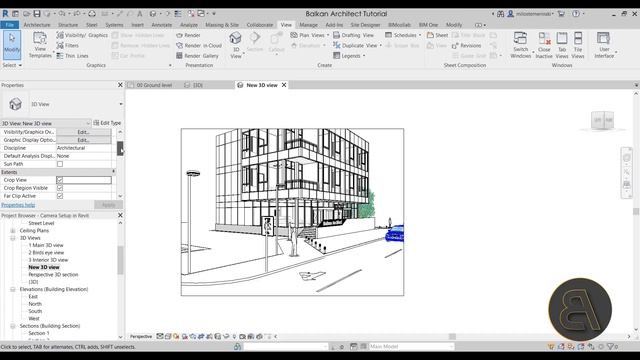Open the Legends tool
Image resolution: width=640 pixels, height=360 pixels.
349,56
